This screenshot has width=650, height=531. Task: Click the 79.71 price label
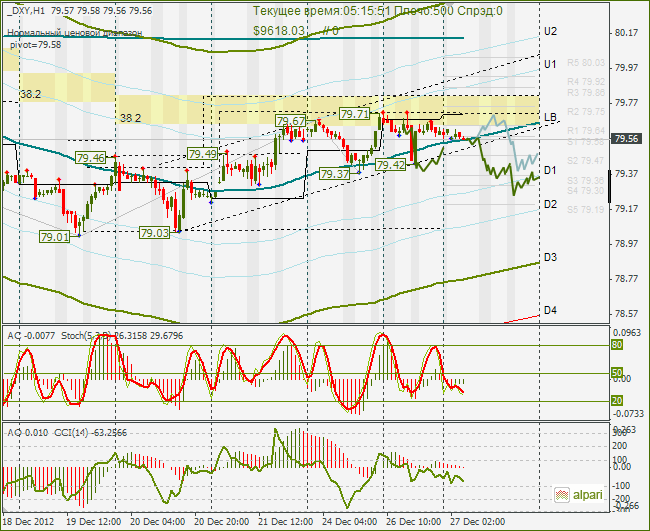(354, 113)
